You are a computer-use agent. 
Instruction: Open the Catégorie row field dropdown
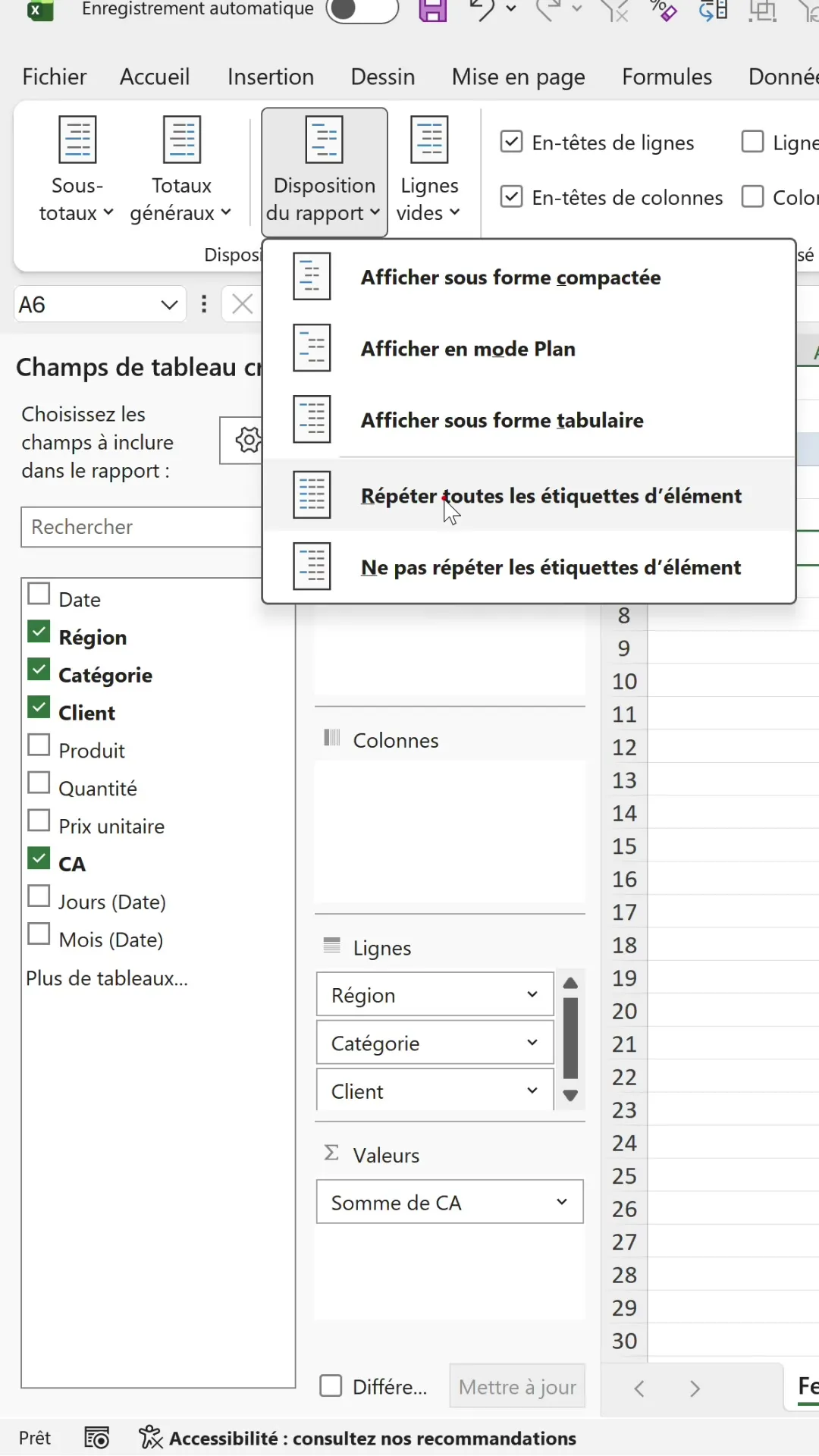click(x=532, y=1043)
